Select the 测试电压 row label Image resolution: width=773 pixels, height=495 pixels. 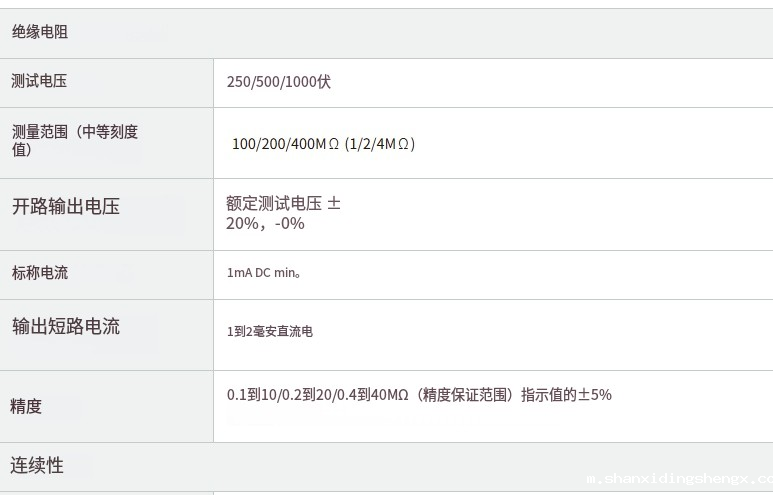[40, 82]
